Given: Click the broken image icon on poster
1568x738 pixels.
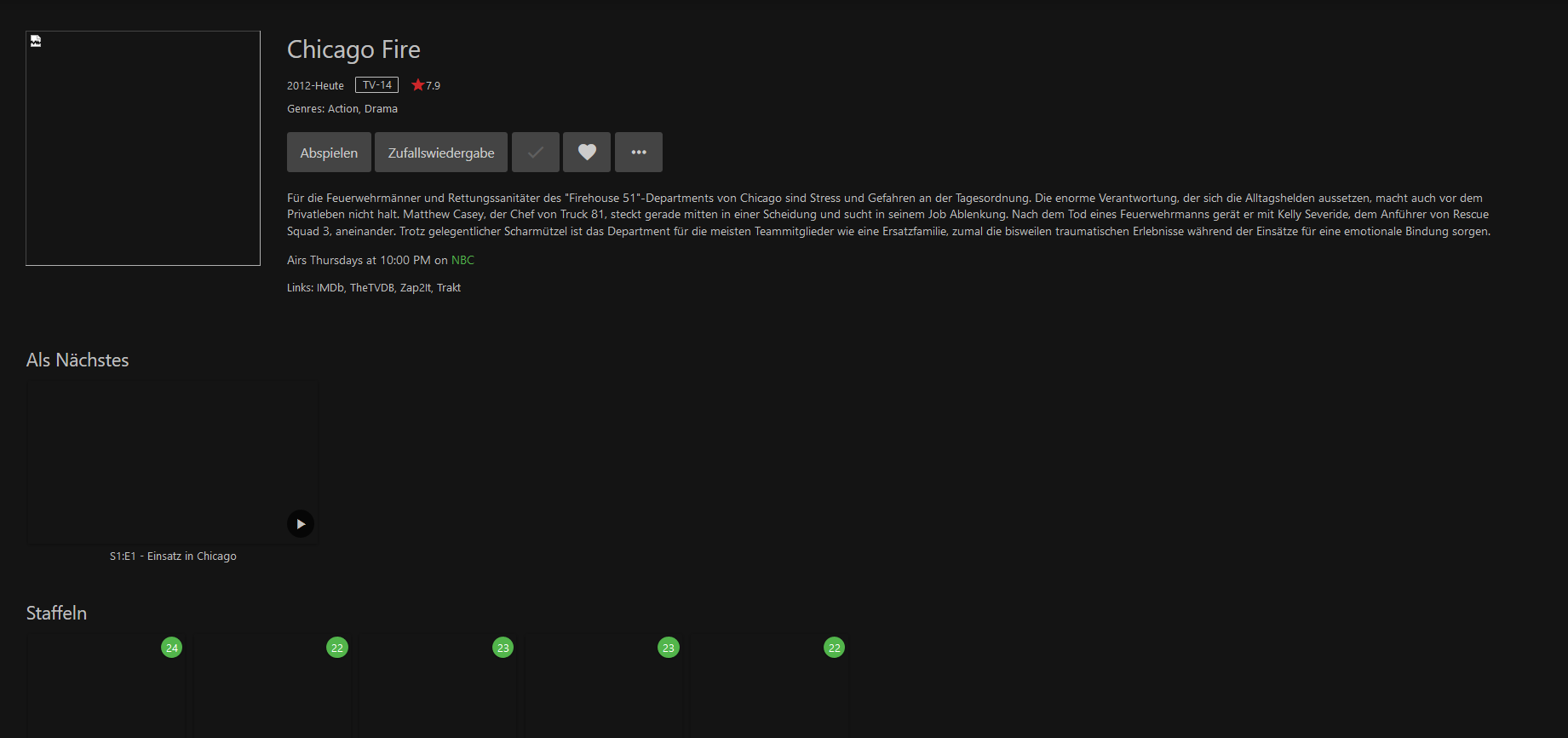Looking at the screenshot, I should click(x=36, y=41).
